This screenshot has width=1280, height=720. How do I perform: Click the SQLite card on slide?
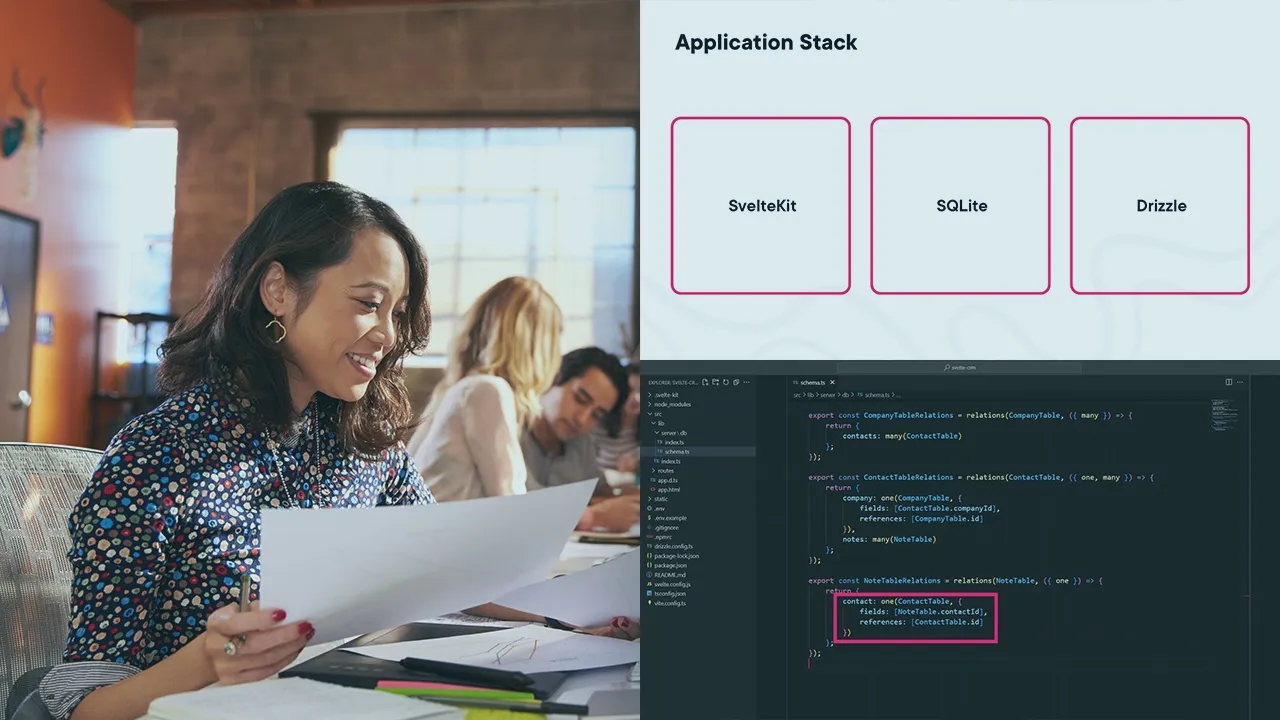pos(960,206)
